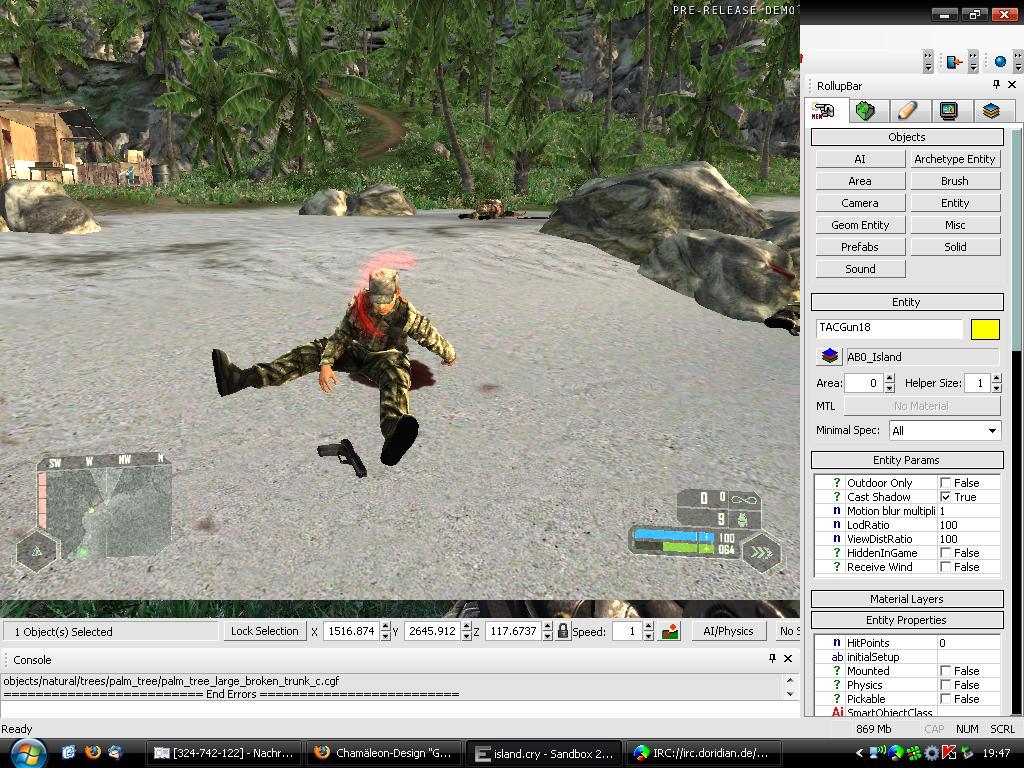Close the Console panel
The height and width of the screenshot is (768, 1024).
788,658
